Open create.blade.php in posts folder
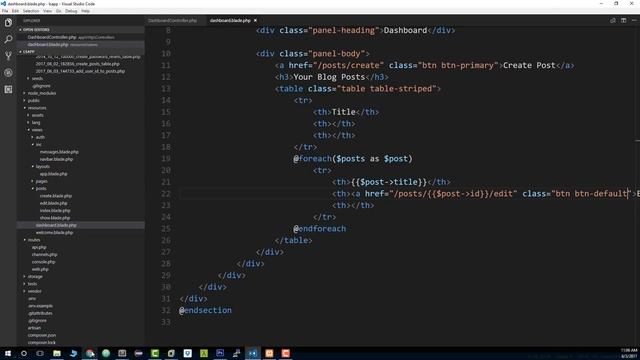 tap(56, 196)
